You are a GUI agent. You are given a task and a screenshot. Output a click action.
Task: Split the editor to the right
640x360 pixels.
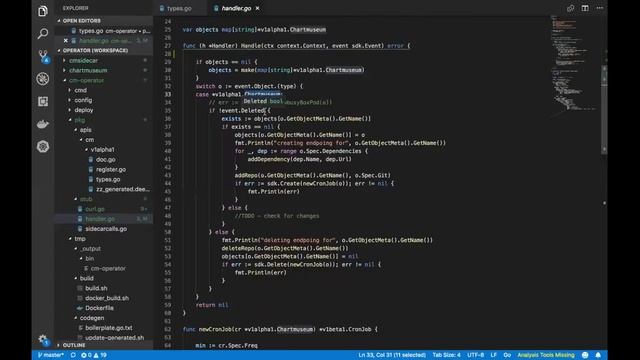point(585,8)
